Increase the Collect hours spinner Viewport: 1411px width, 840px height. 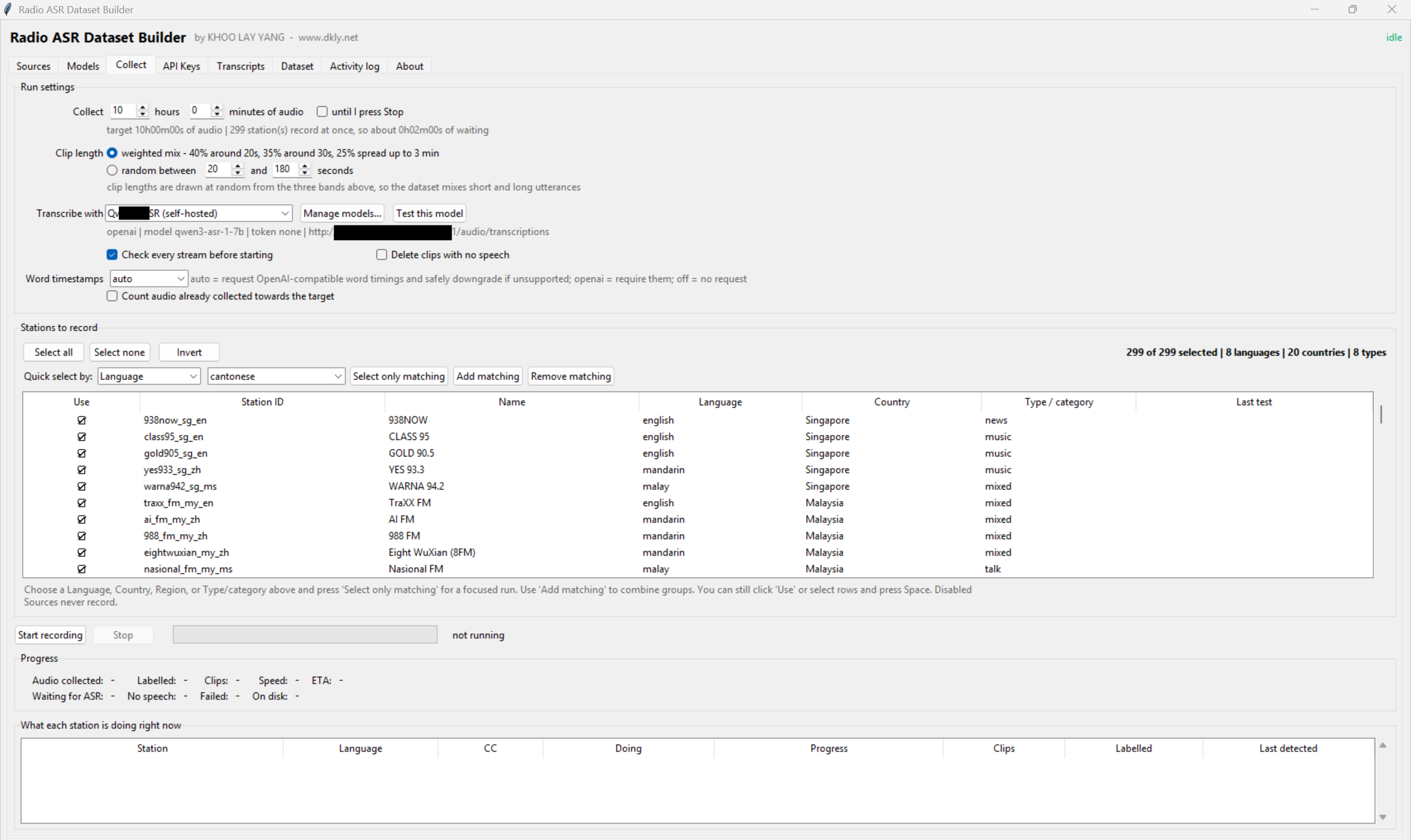click(x=143, y=107)
